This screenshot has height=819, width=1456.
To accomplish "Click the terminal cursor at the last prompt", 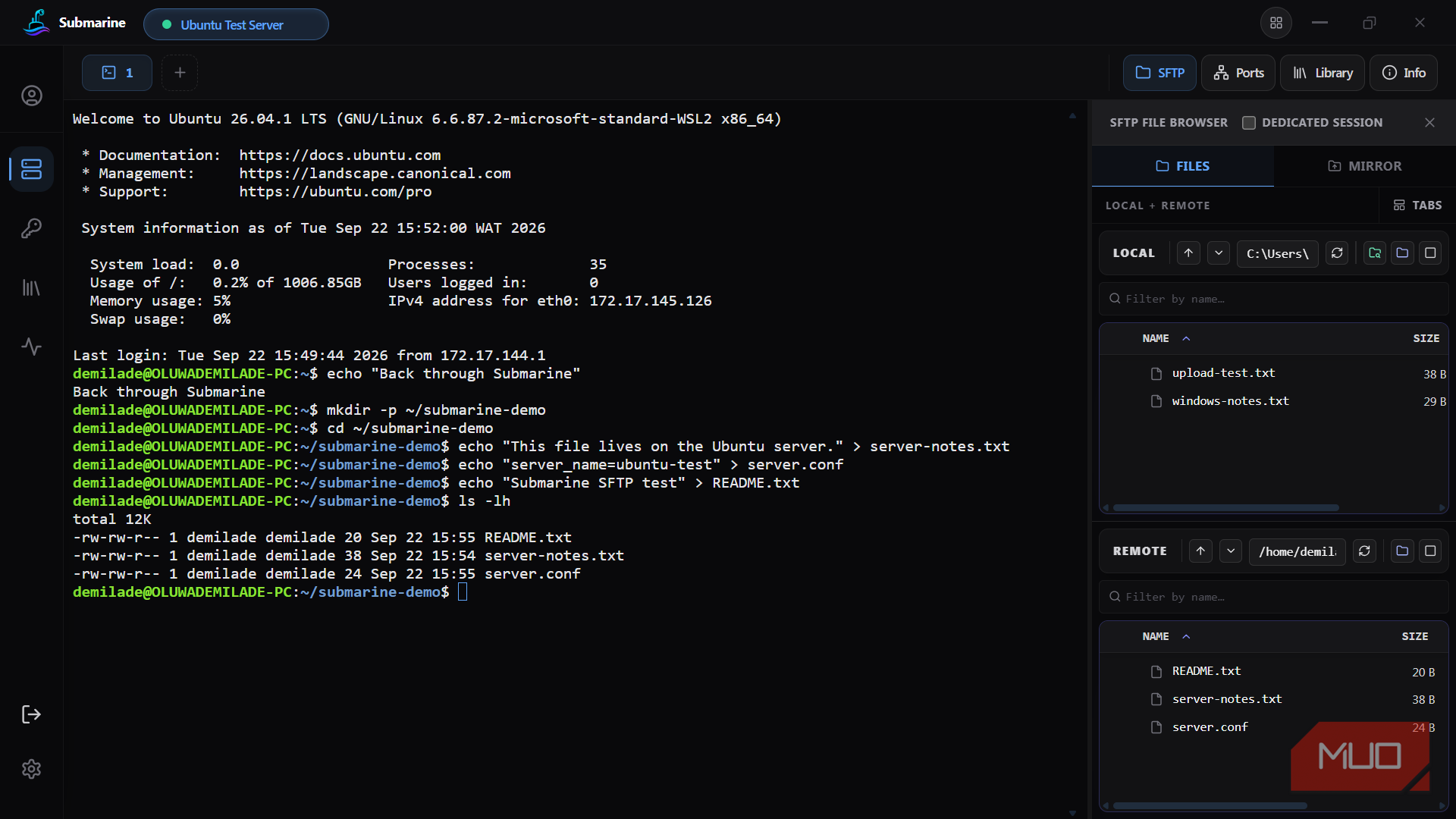I will pos(463,592).
